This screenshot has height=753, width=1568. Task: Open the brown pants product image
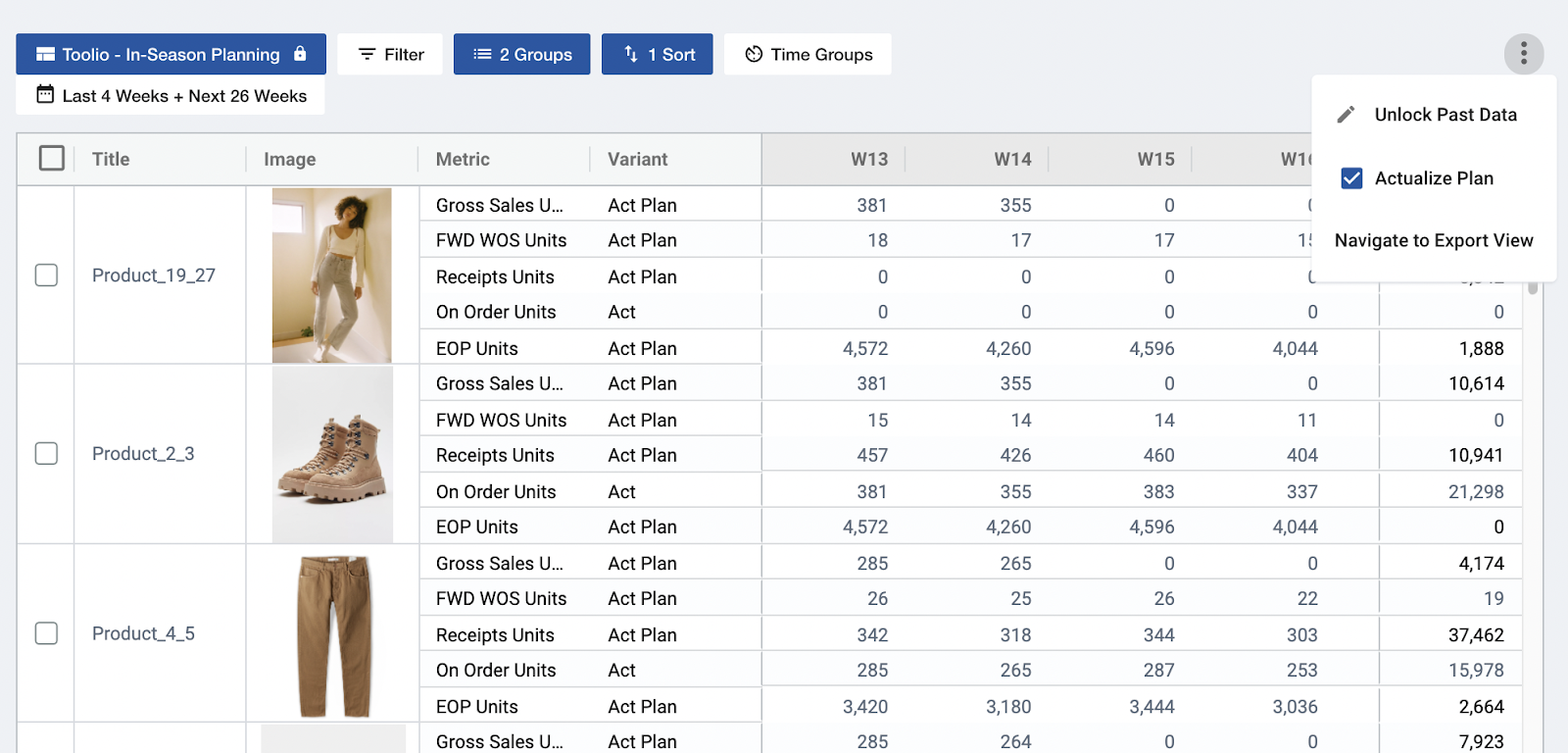click(x=334, y=635)
